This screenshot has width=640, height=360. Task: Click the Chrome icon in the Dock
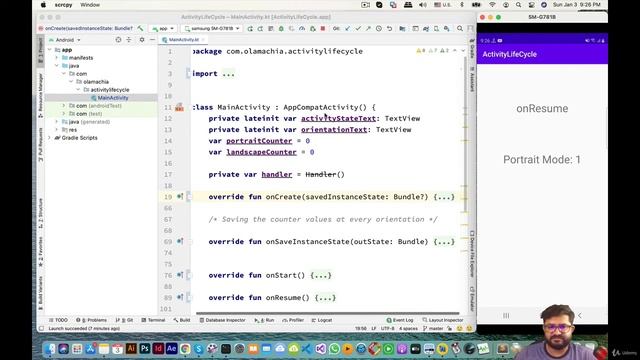pos(185,349)
